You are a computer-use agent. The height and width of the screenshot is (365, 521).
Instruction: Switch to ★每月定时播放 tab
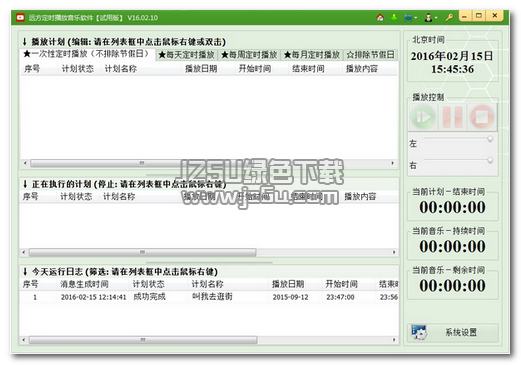[x=312, y=55]
